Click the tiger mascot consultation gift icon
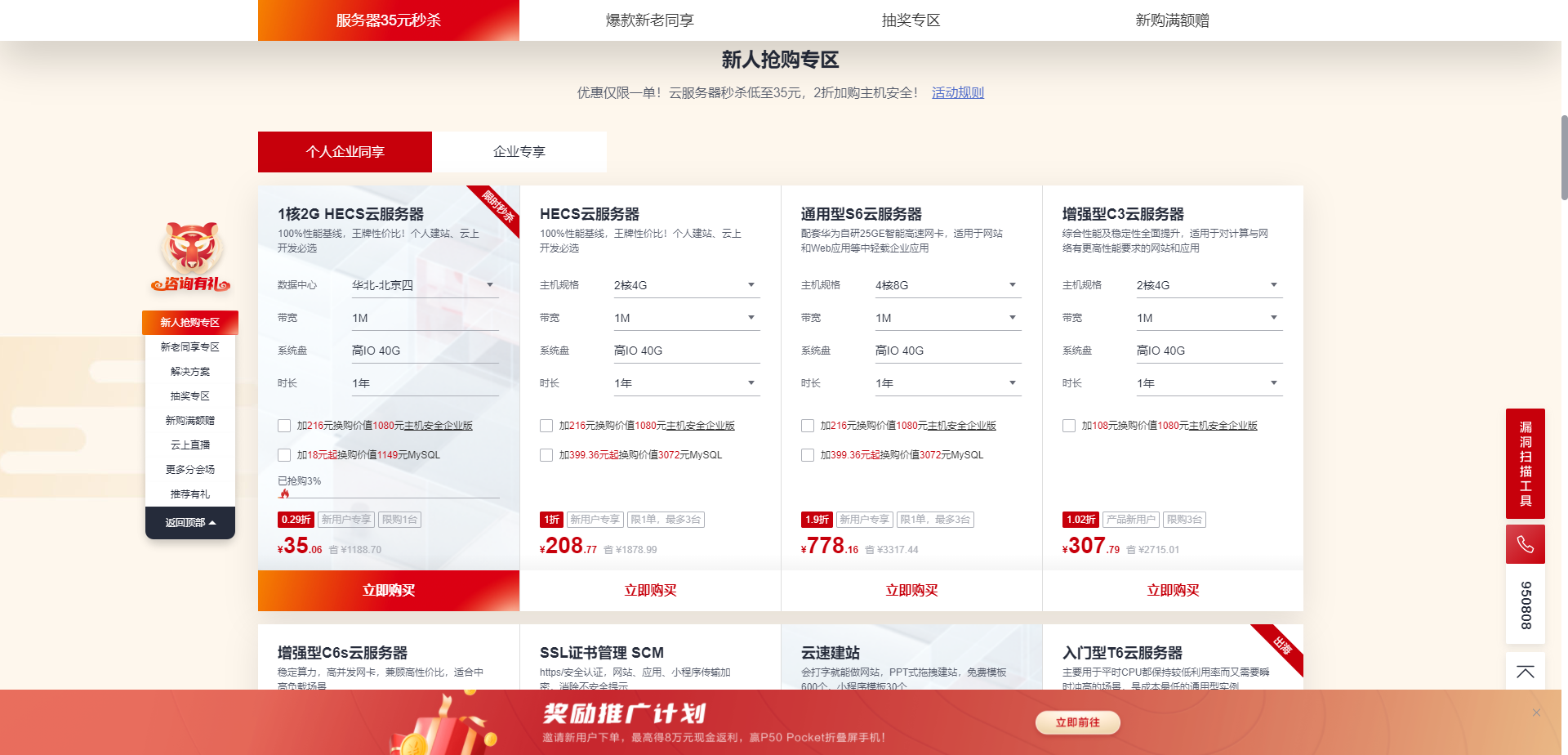Image resolution: width=1568 pixels, height=755 pixels. point(190,257)
